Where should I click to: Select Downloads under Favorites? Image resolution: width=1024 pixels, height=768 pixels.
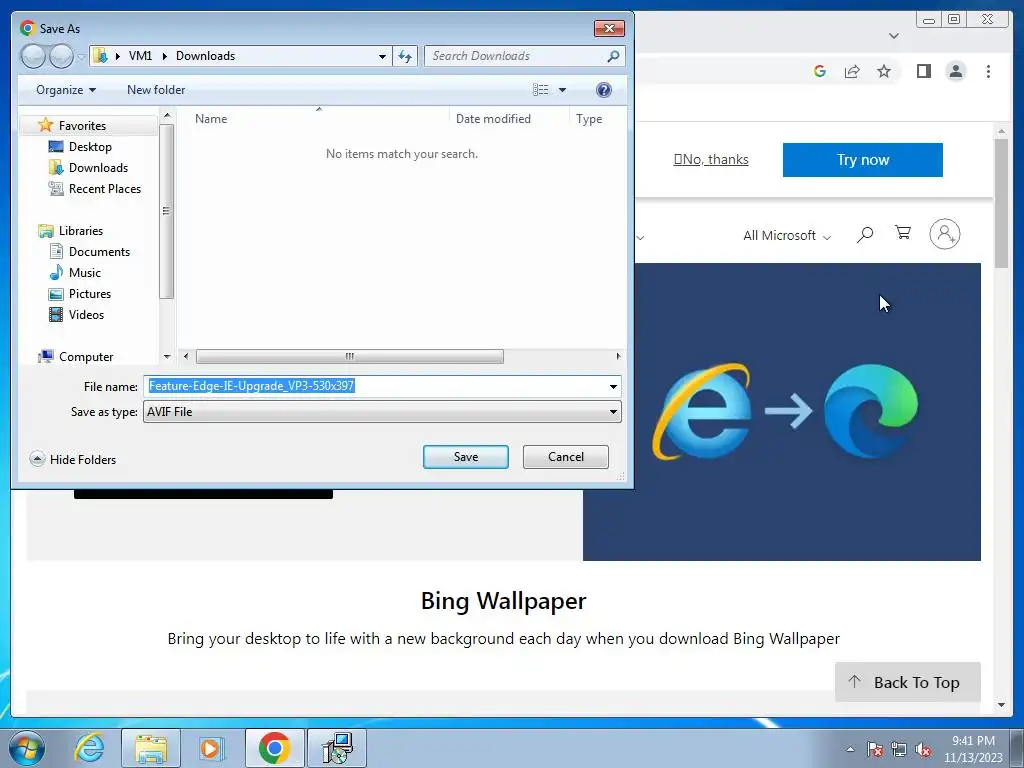[98, 168]
